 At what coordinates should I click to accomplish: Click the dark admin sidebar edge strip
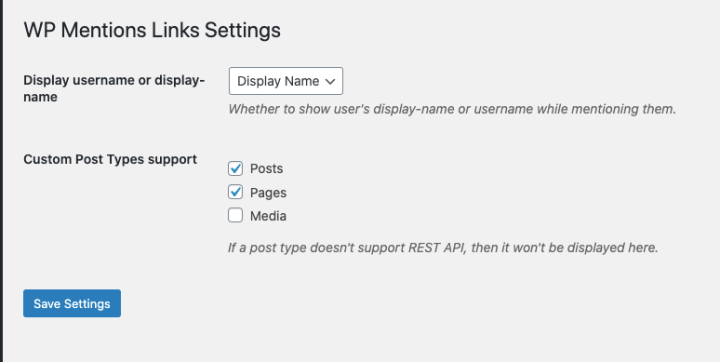pos(1,181)
